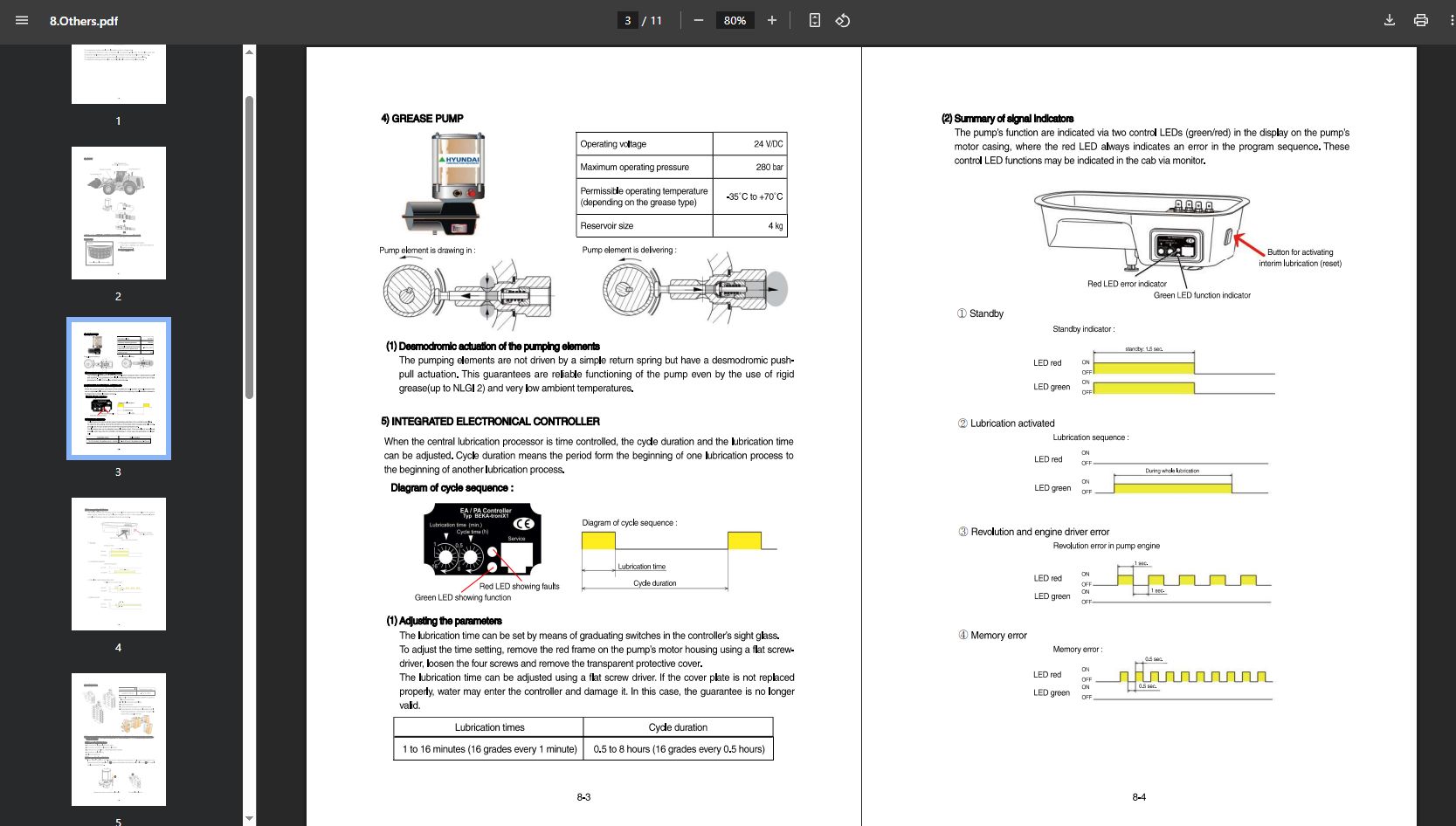Zoom in using the plus icon
The height and width of the screenshot is (826, 1456).
click(x=771, y=20)
